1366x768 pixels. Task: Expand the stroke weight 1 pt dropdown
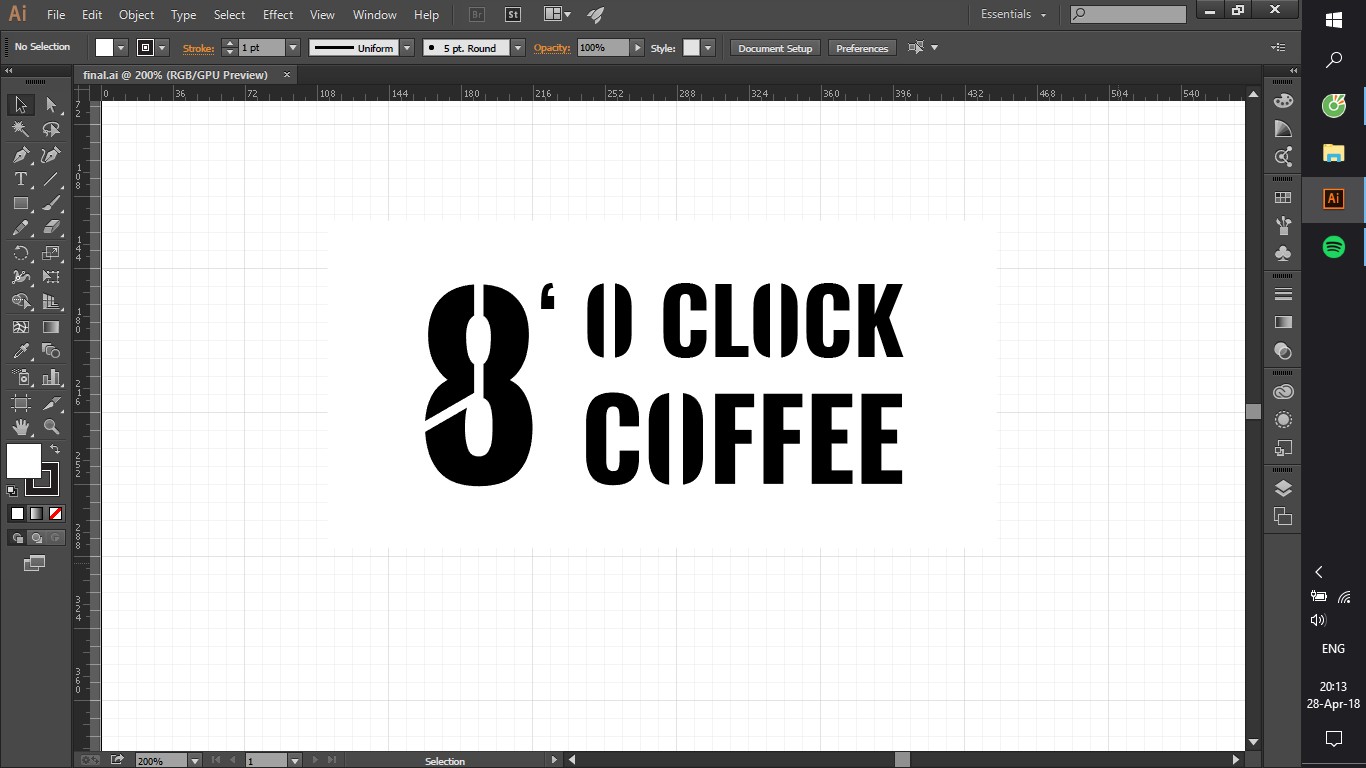[293, 48]
